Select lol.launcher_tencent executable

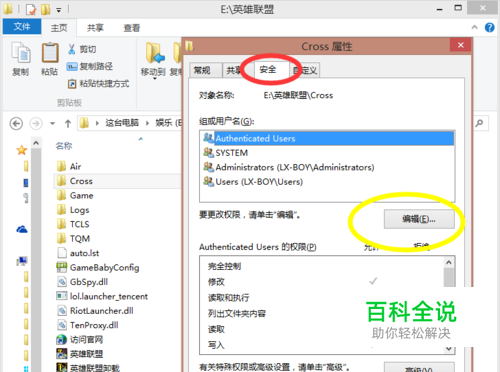coord(102,296)
